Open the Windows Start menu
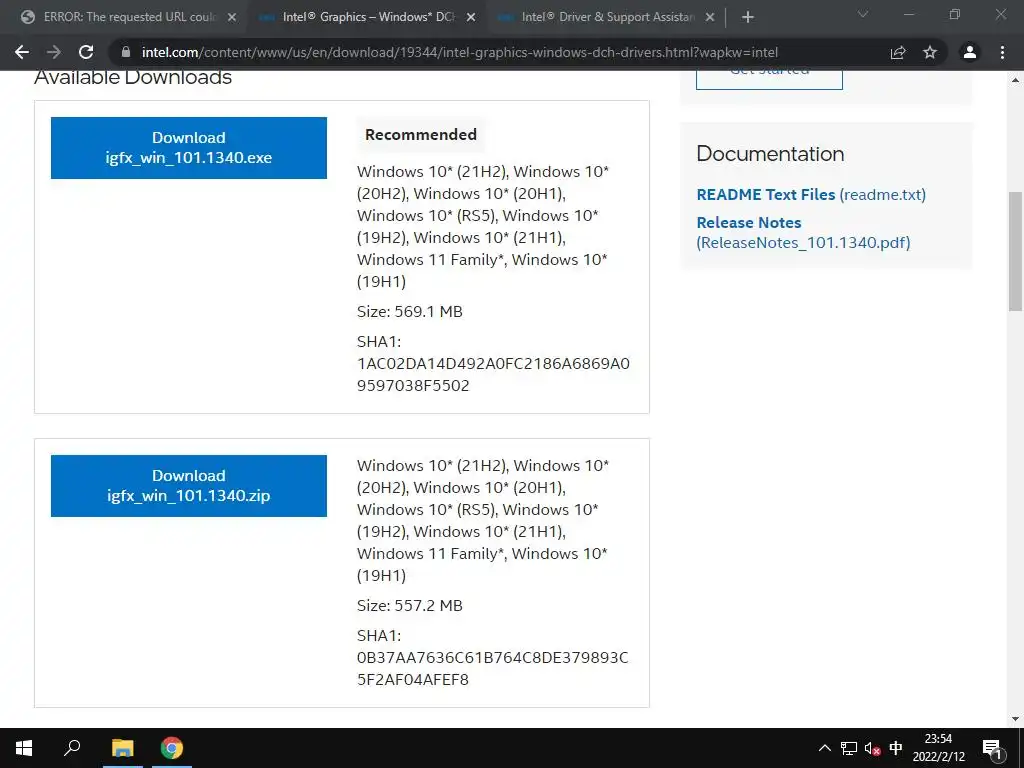Screen dimensions: 1024x768 (x=24, y=748)
